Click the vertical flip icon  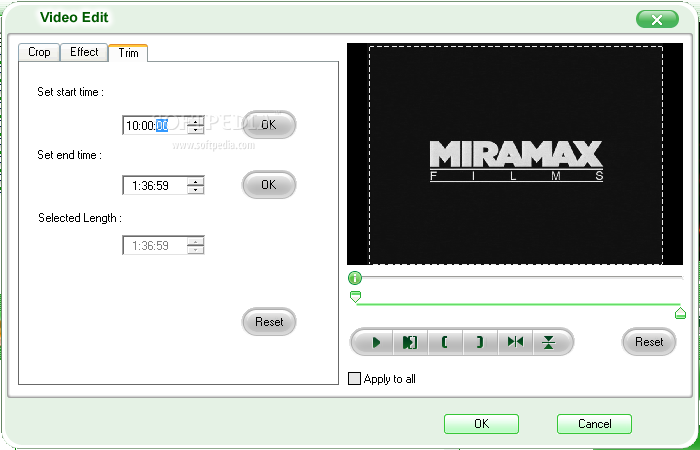[549, 342]
